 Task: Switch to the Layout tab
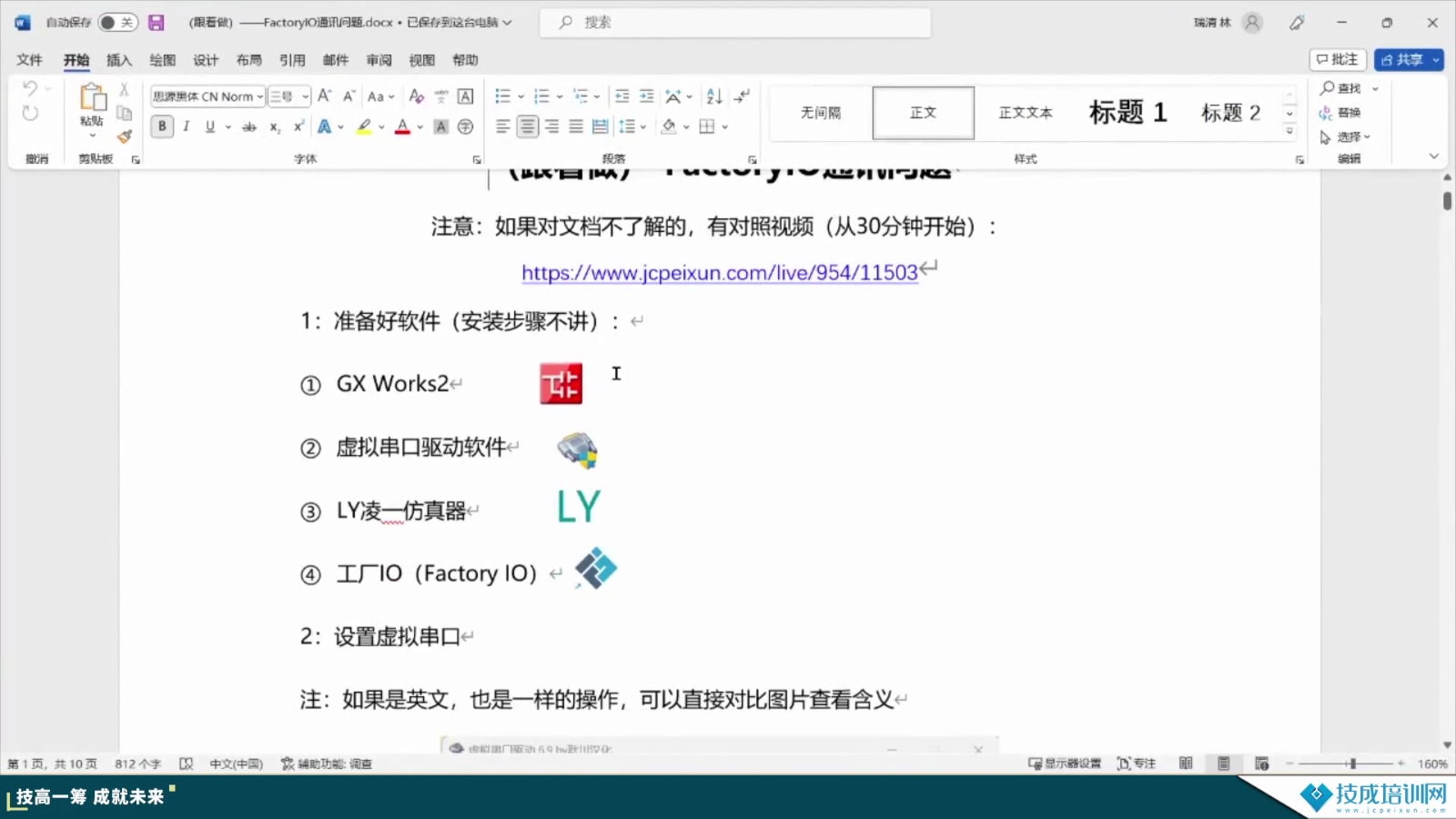click(x=248, y=60)
